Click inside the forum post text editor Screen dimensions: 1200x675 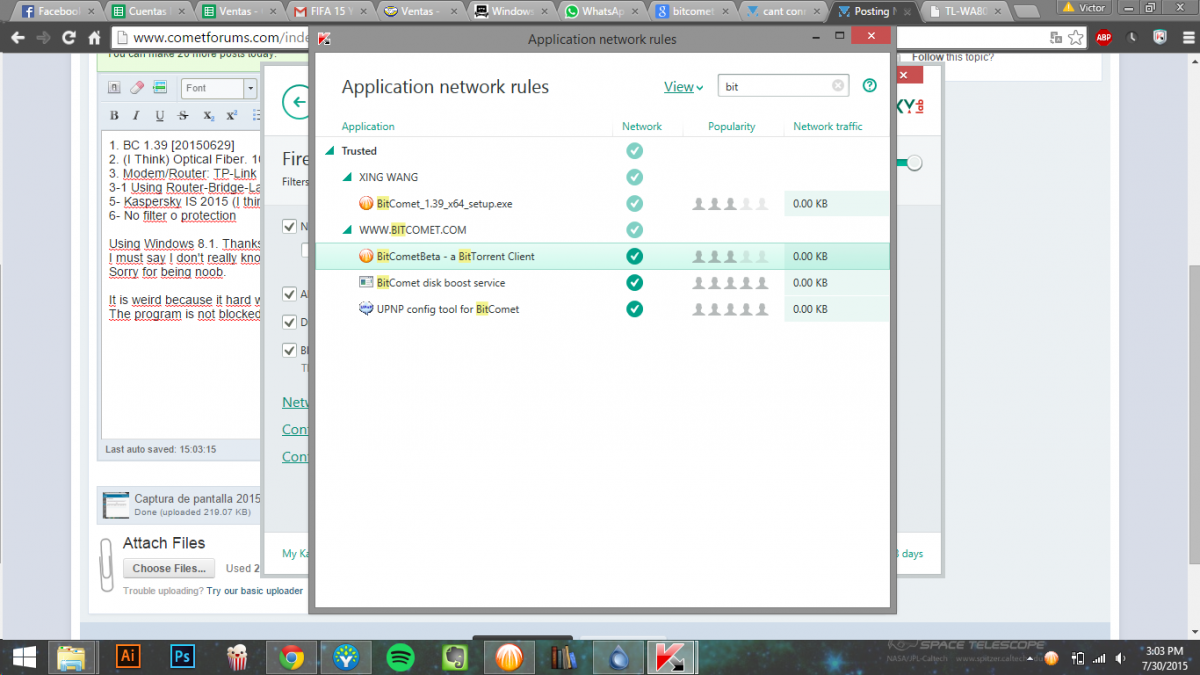click(x=180, y=285)
